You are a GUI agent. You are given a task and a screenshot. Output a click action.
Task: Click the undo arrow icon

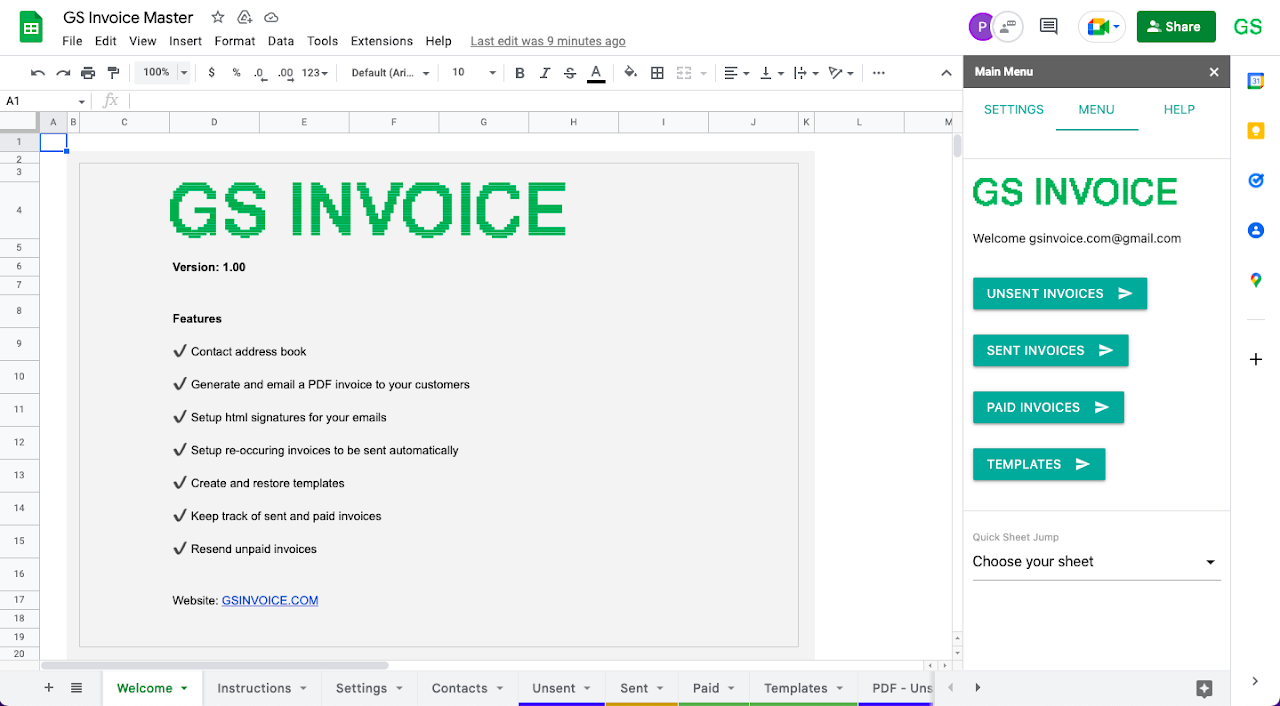(x=38, y=73)
